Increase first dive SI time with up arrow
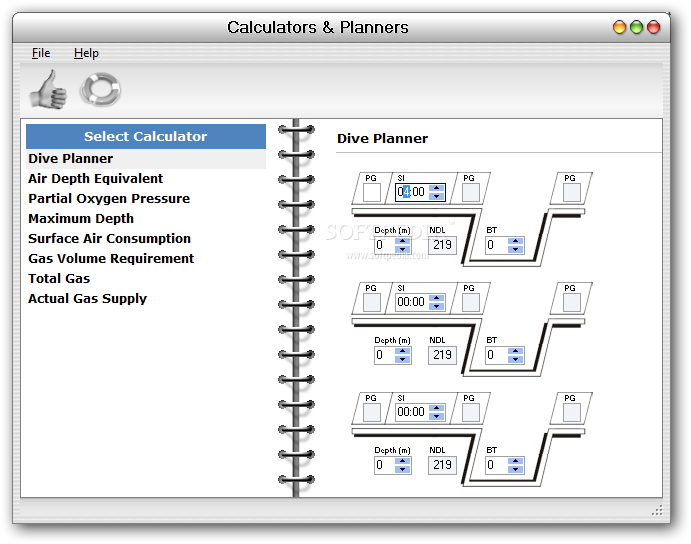 436,188
